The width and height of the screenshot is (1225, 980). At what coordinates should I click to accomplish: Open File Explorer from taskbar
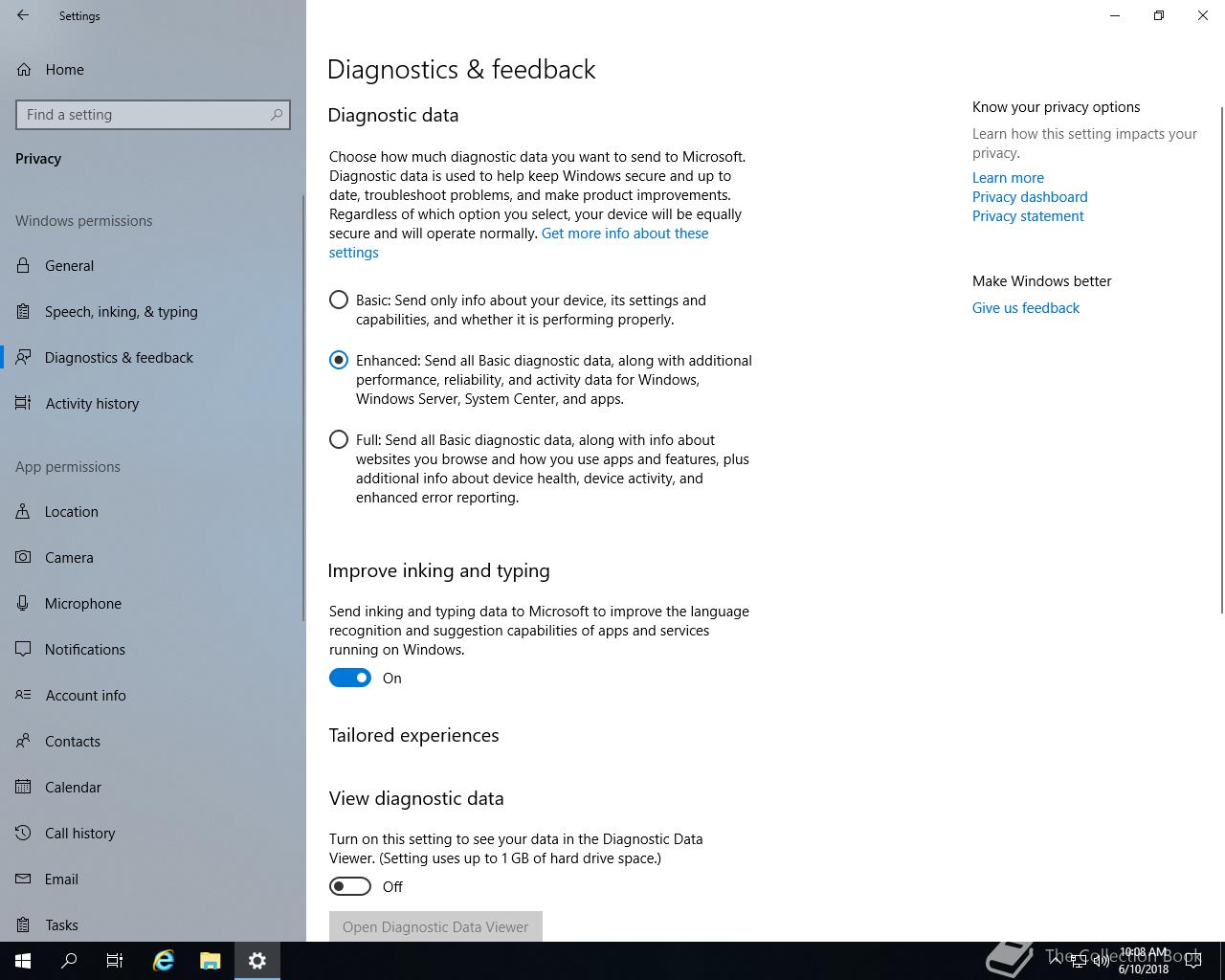(x=211, y=961)
